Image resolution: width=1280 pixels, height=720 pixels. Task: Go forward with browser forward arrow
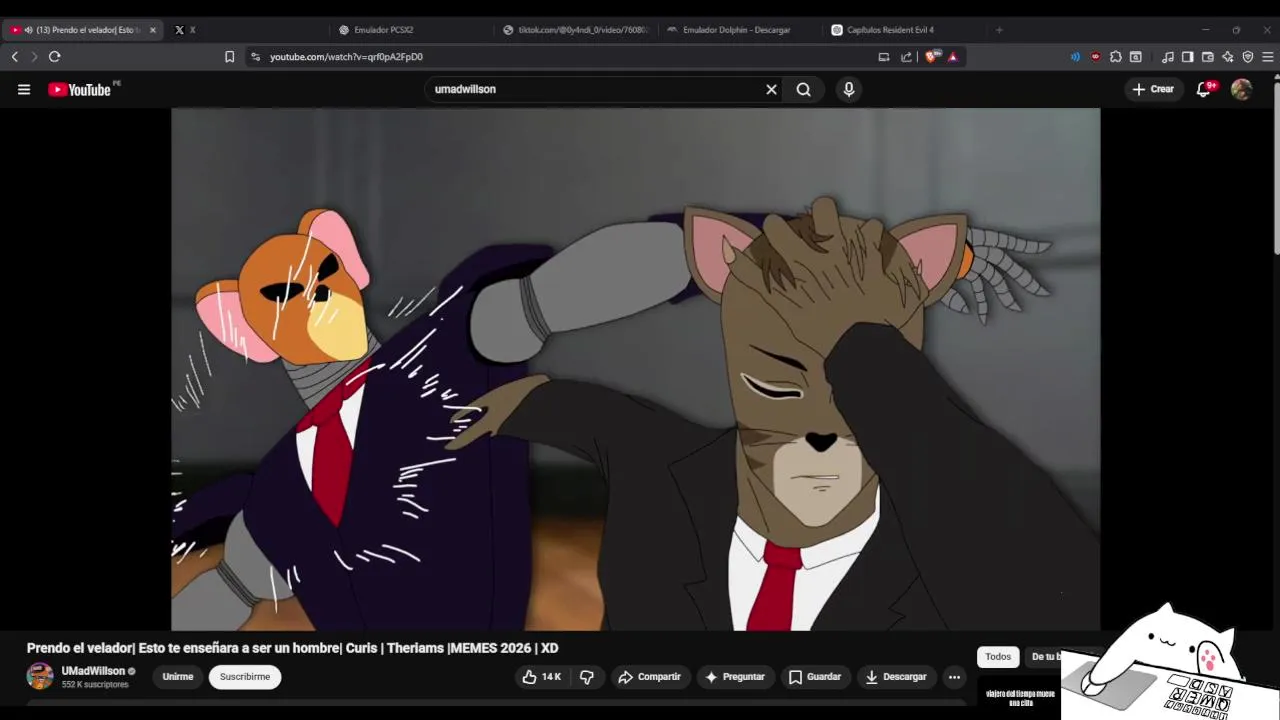tap(33, 57)
